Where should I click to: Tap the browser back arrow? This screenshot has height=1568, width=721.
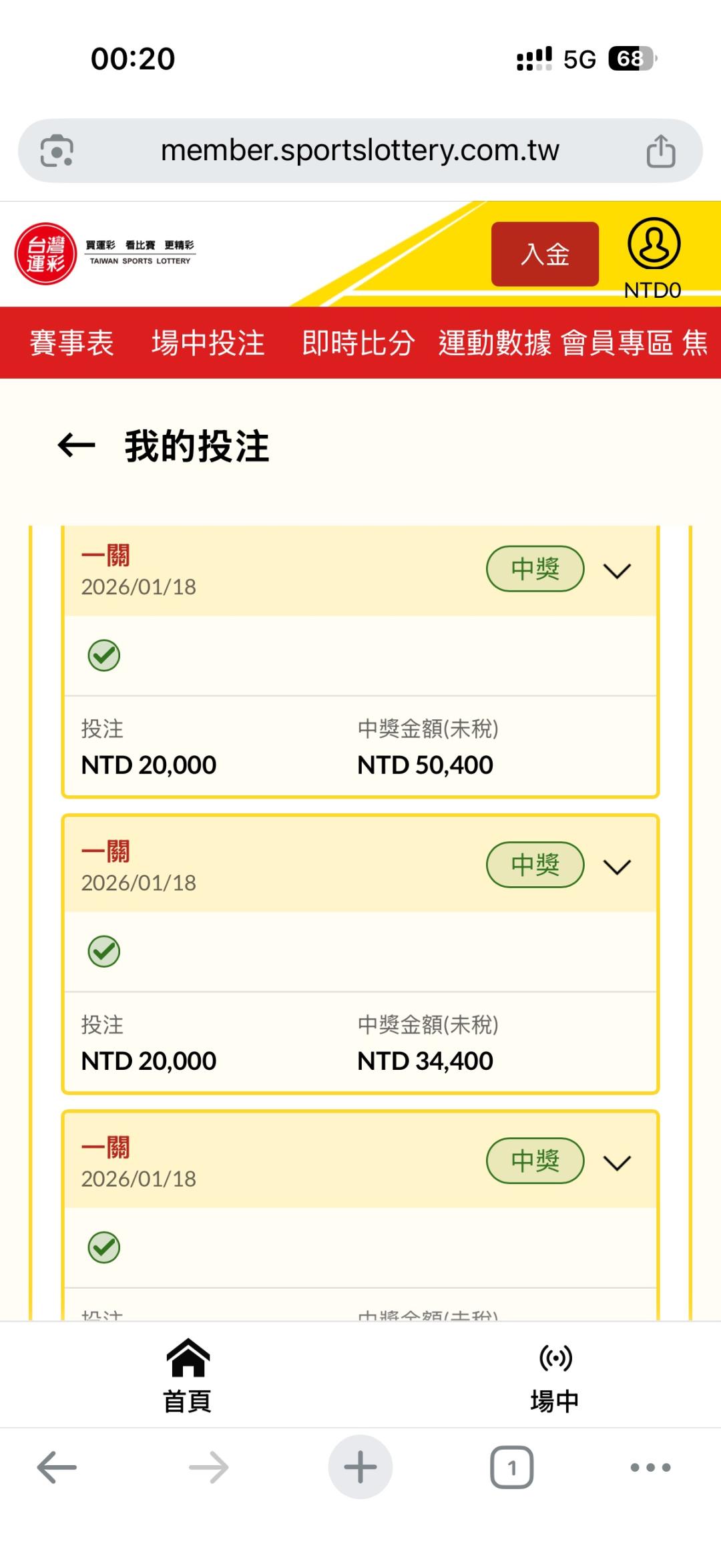tap(57, 1467)
